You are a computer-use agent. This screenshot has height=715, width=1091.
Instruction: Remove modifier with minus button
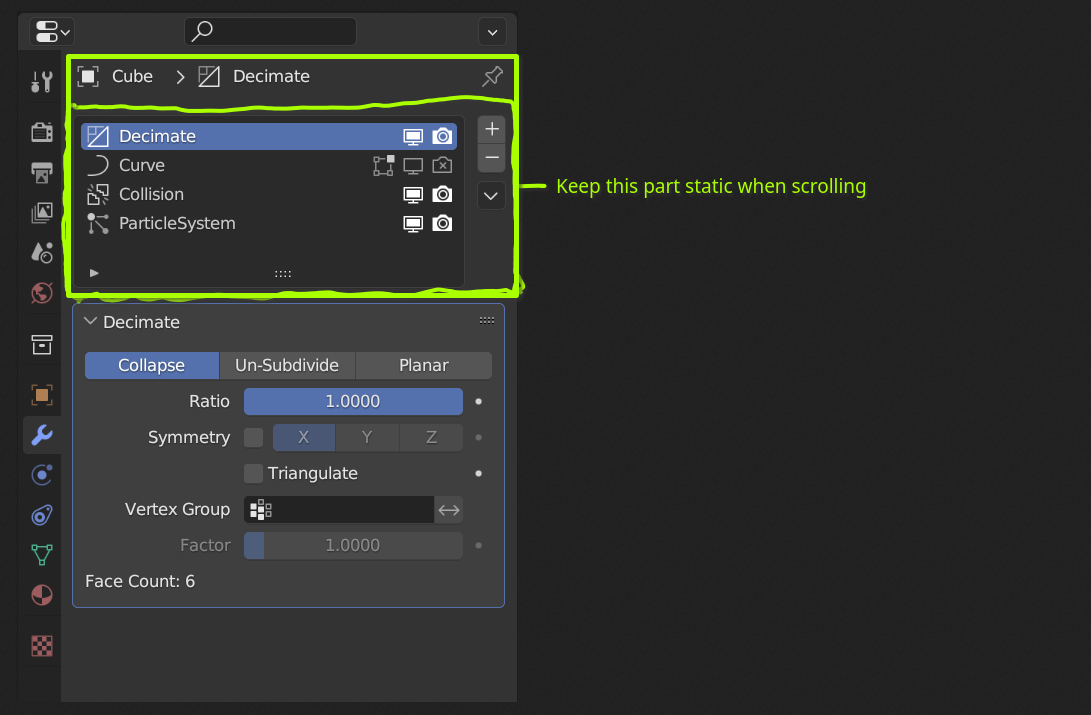pyautogui.click(x=491, y=158)
